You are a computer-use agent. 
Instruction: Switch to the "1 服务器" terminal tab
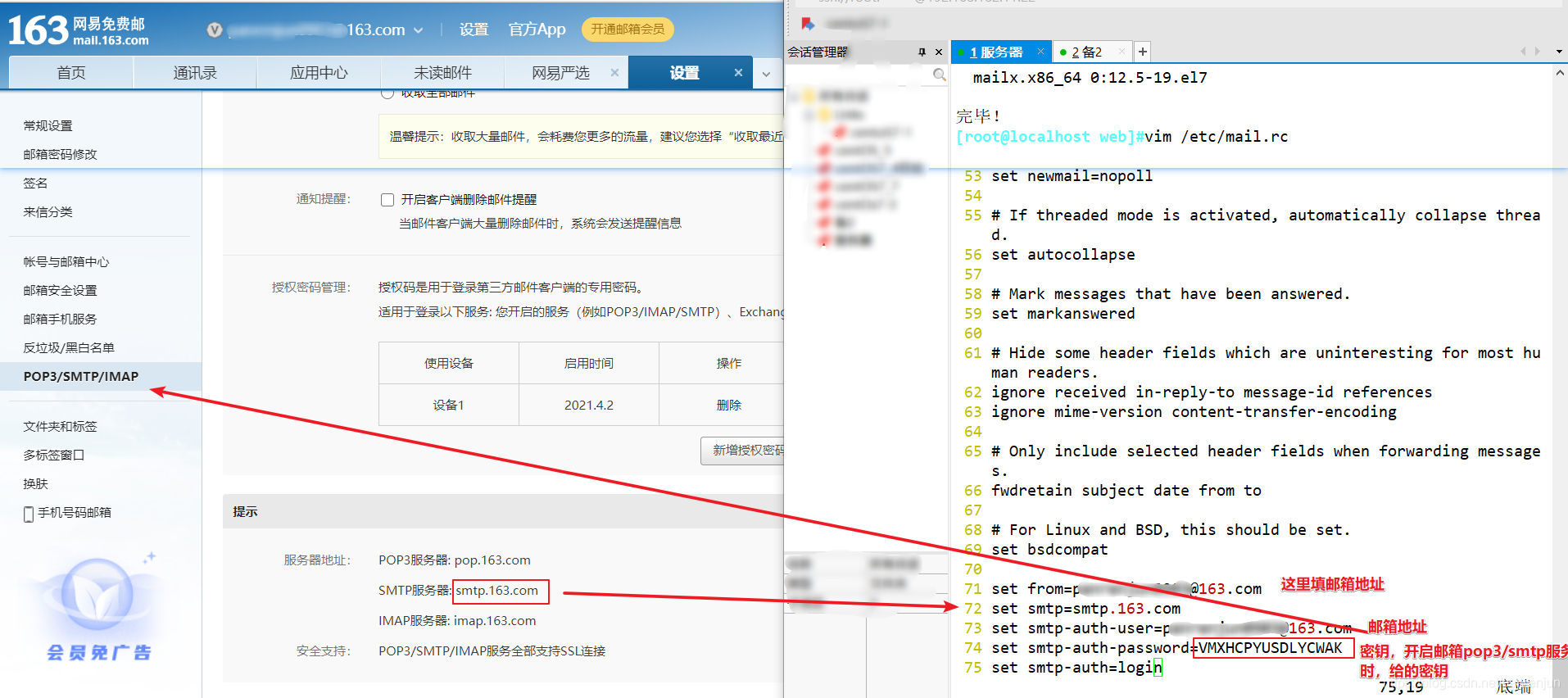996,52
